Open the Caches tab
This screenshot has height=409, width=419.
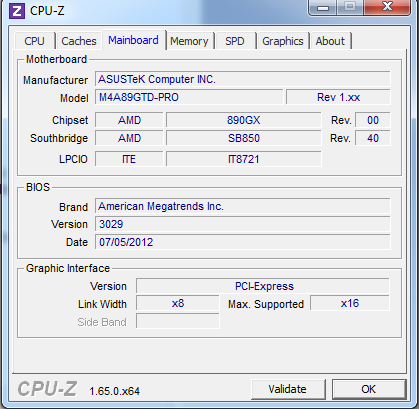pyautogui.click(x=79, y=41)
